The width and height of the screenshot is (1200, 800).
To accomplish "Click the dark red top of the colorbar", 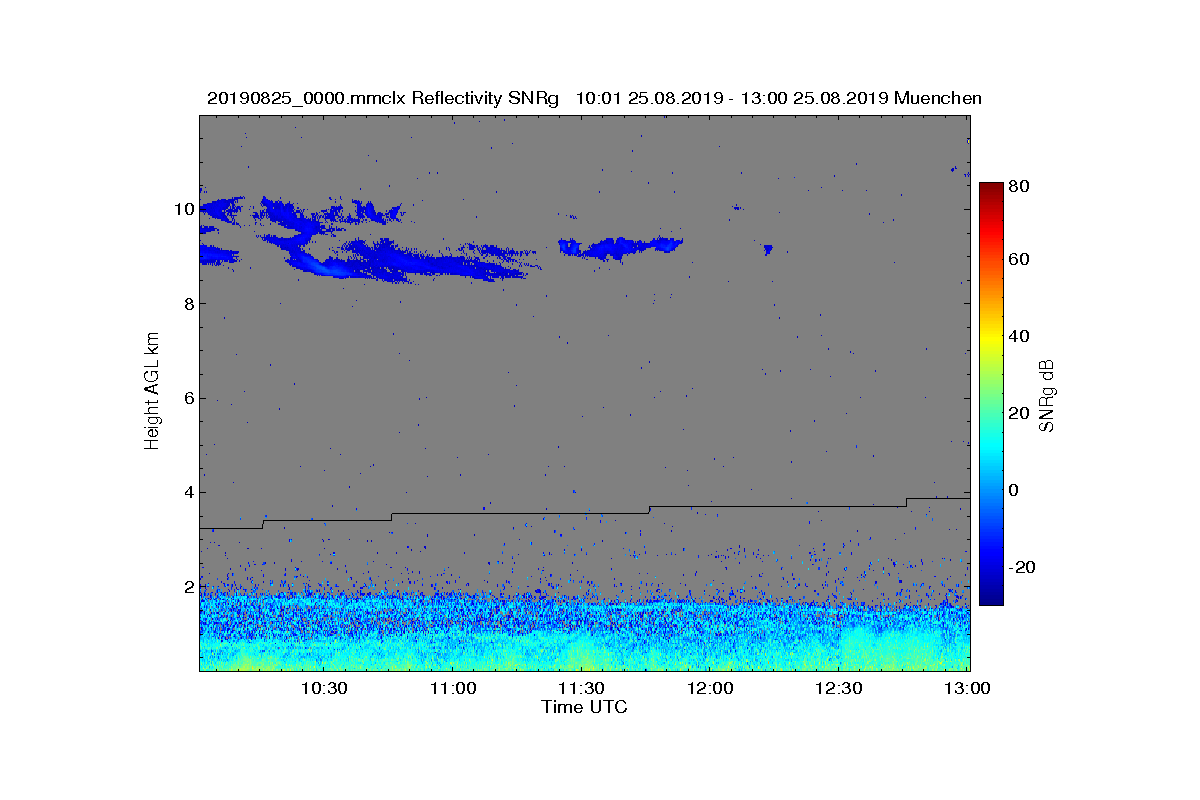I will pyautogui.click(x=990, y=190).
